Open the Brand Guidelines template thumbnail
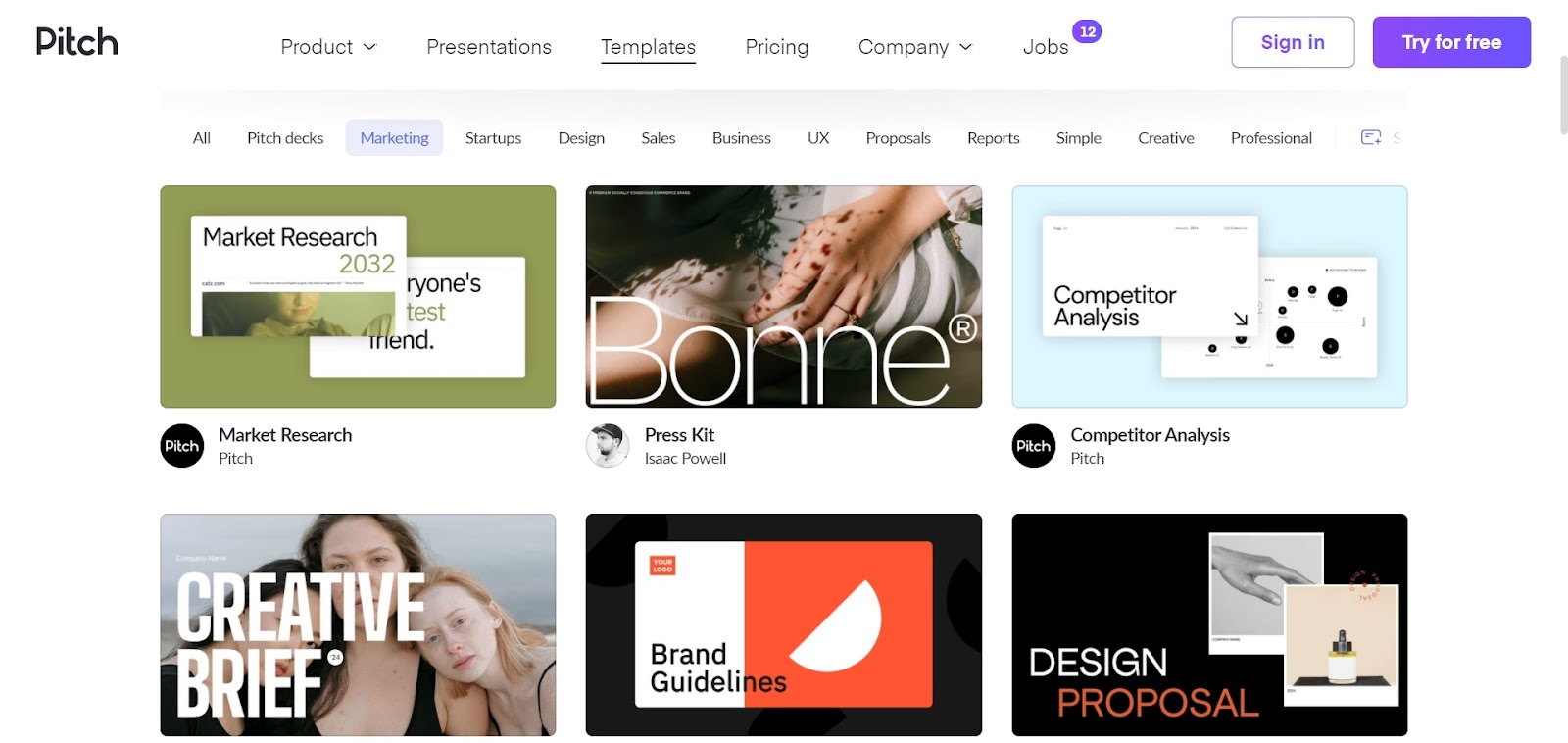The width and height of the screenshot is (1568, 743). [784, 625]
